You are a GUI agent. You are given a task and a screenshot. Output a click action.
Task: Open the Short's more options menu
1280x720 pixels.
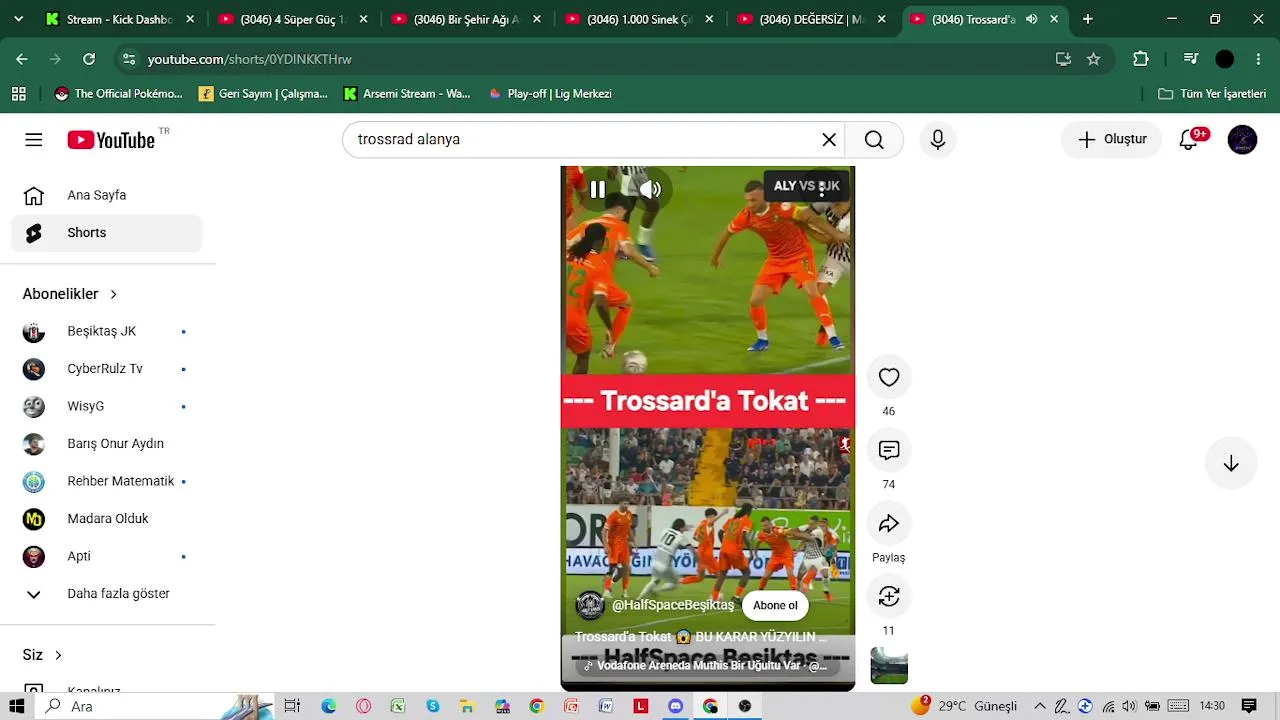tap(822, 189)
